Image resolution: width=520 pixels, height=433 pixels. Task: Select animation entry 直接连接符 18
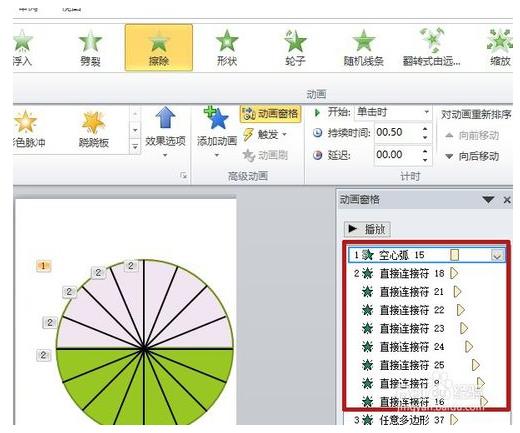coord(427,274)
